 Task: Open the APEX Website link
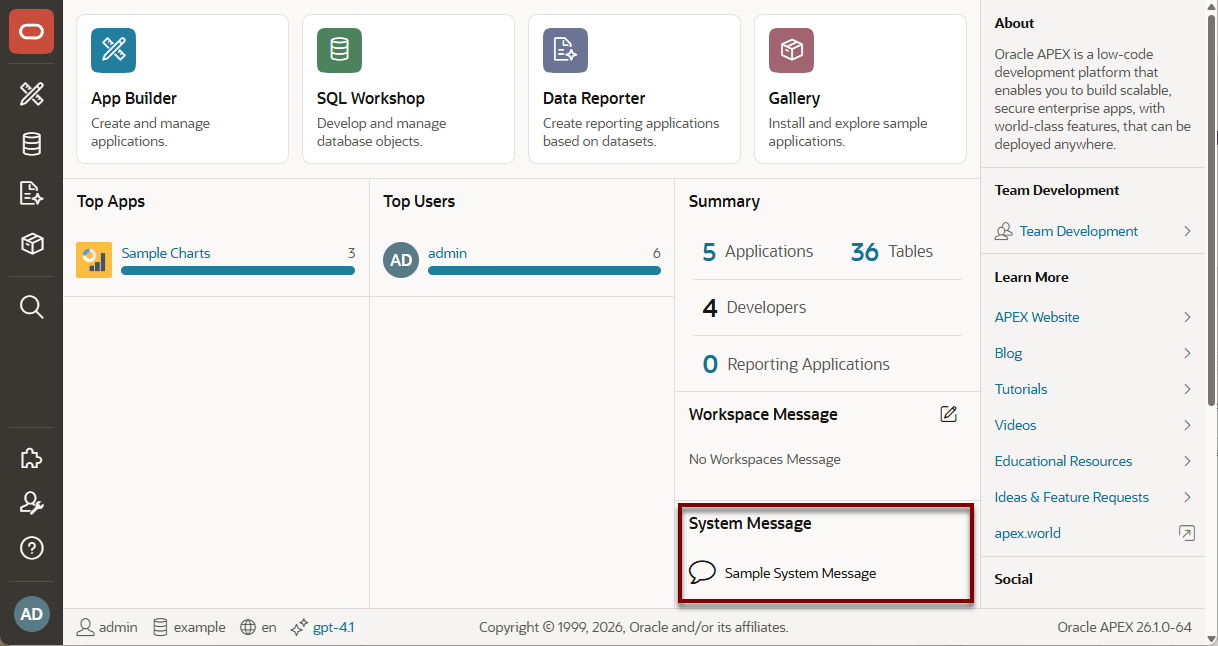coord(1037,317)
